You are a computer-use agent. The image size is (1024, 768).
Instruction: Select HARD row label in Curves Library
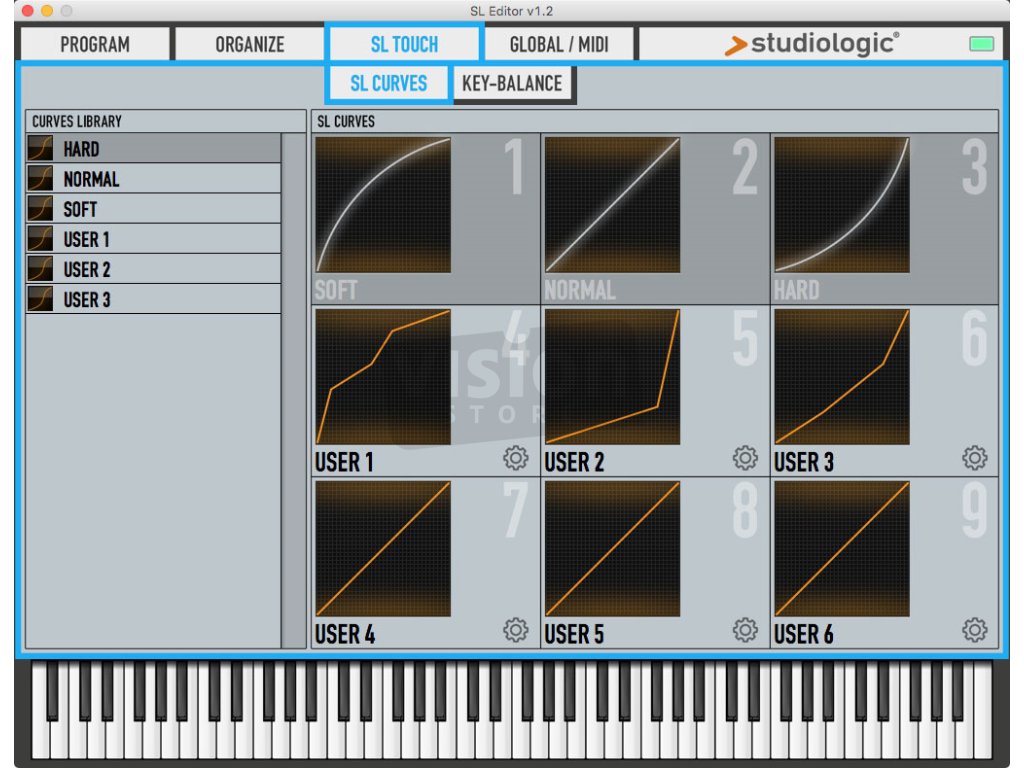(82, 149)
